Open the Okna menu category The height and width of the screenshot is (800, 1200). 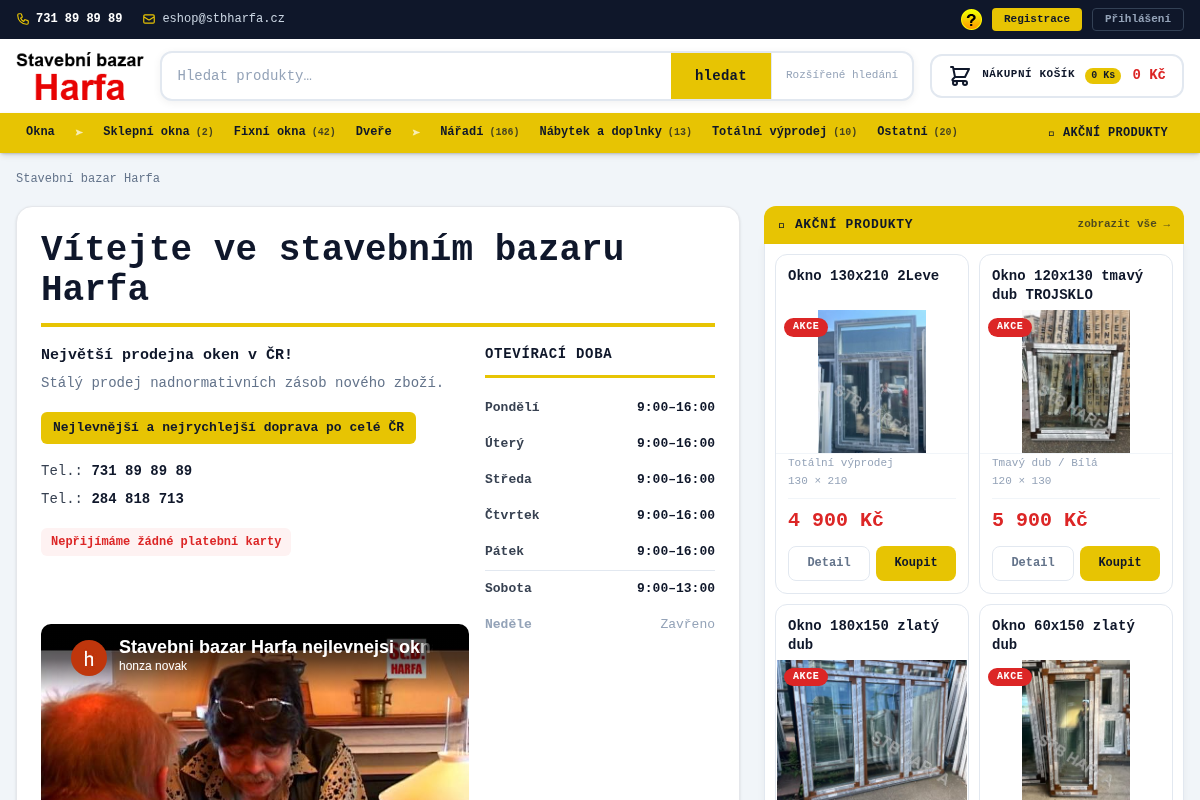coord(40,132)
